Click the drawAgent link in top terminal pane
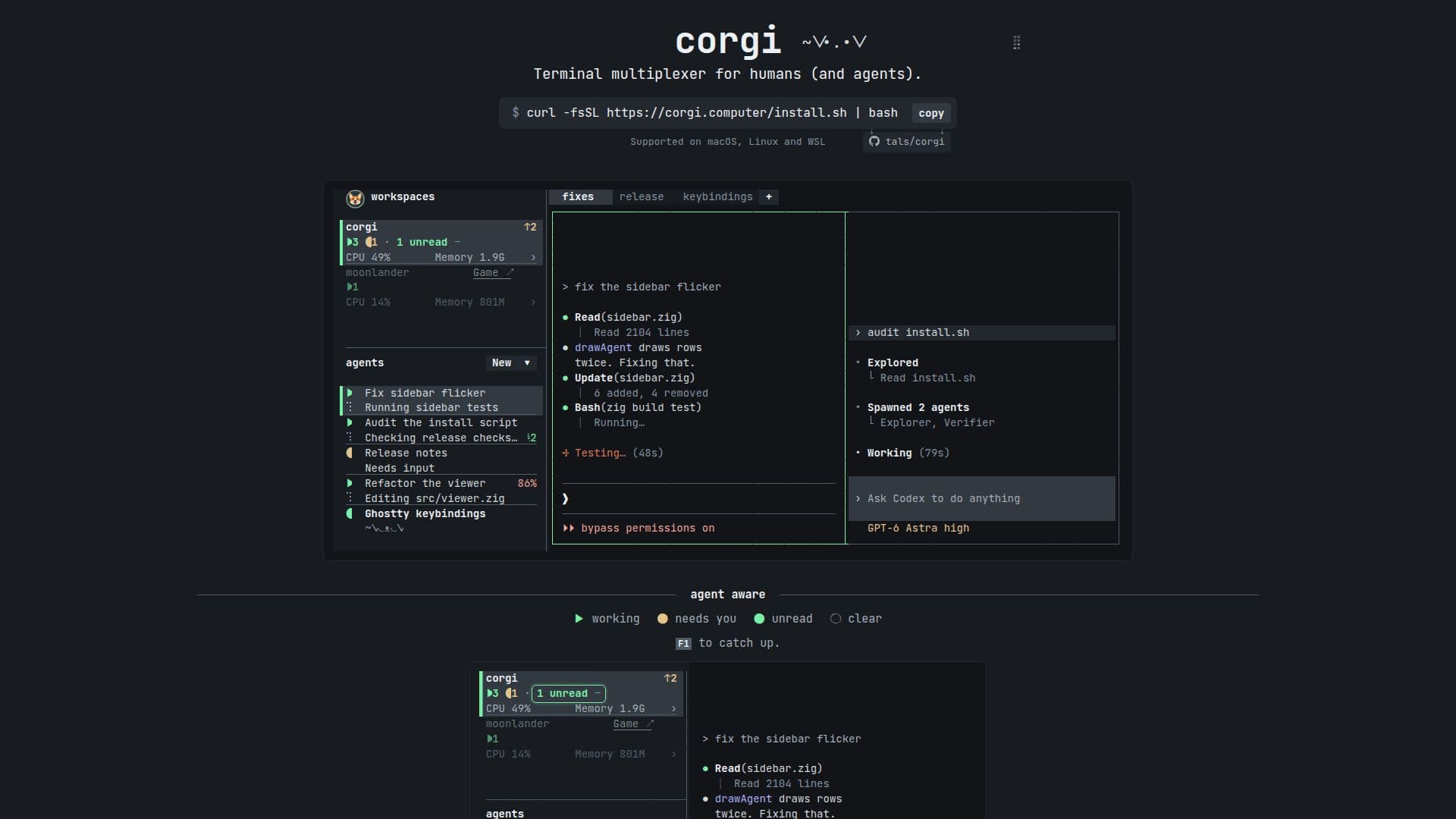 [x=603, y=347]
